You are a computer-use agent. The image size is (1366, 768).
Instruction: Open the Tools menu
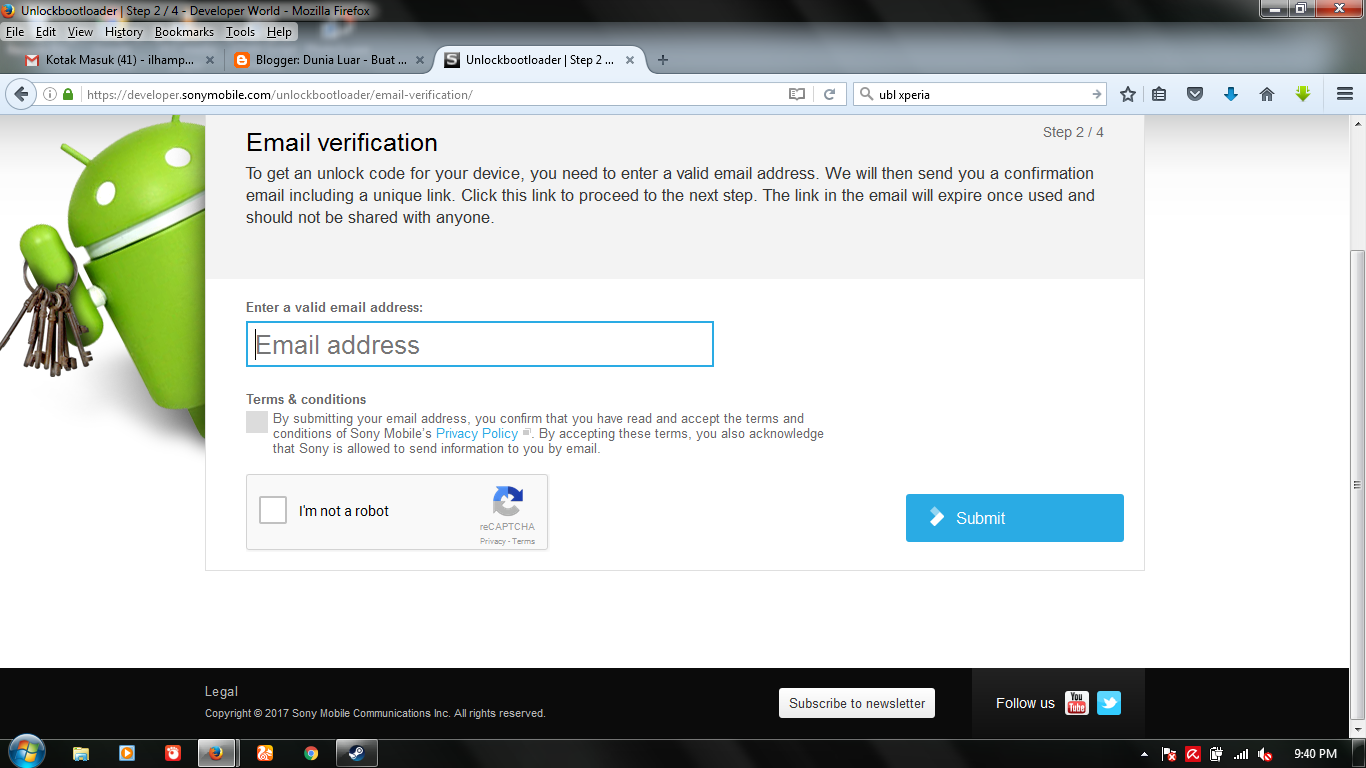[240, 32]
